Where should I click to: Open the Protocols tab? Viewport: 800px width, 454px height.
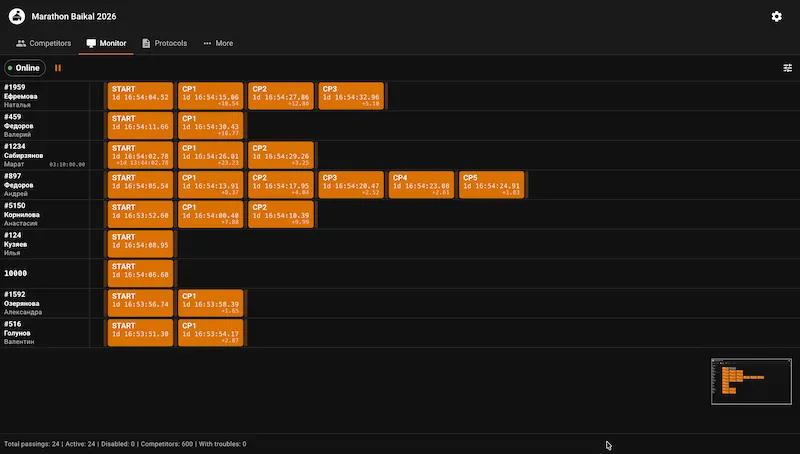pos(164,43)
